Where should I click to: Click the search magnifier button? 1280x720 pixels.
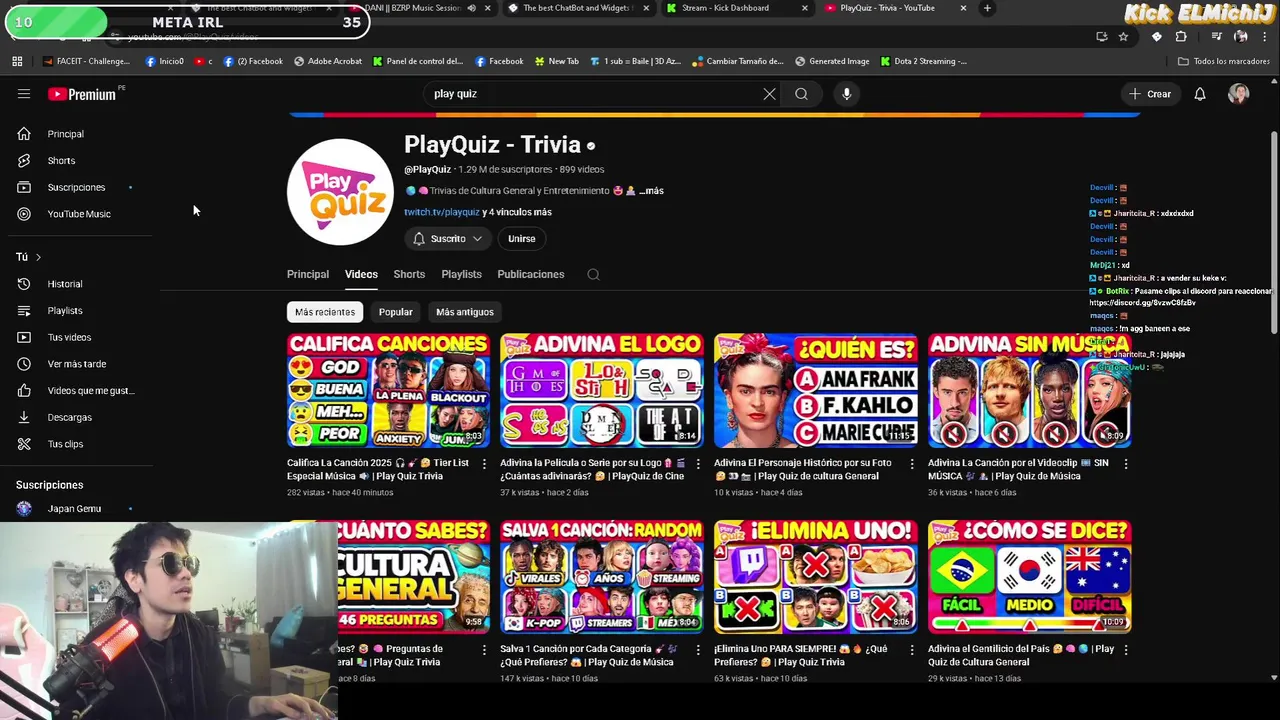[801, 94]
